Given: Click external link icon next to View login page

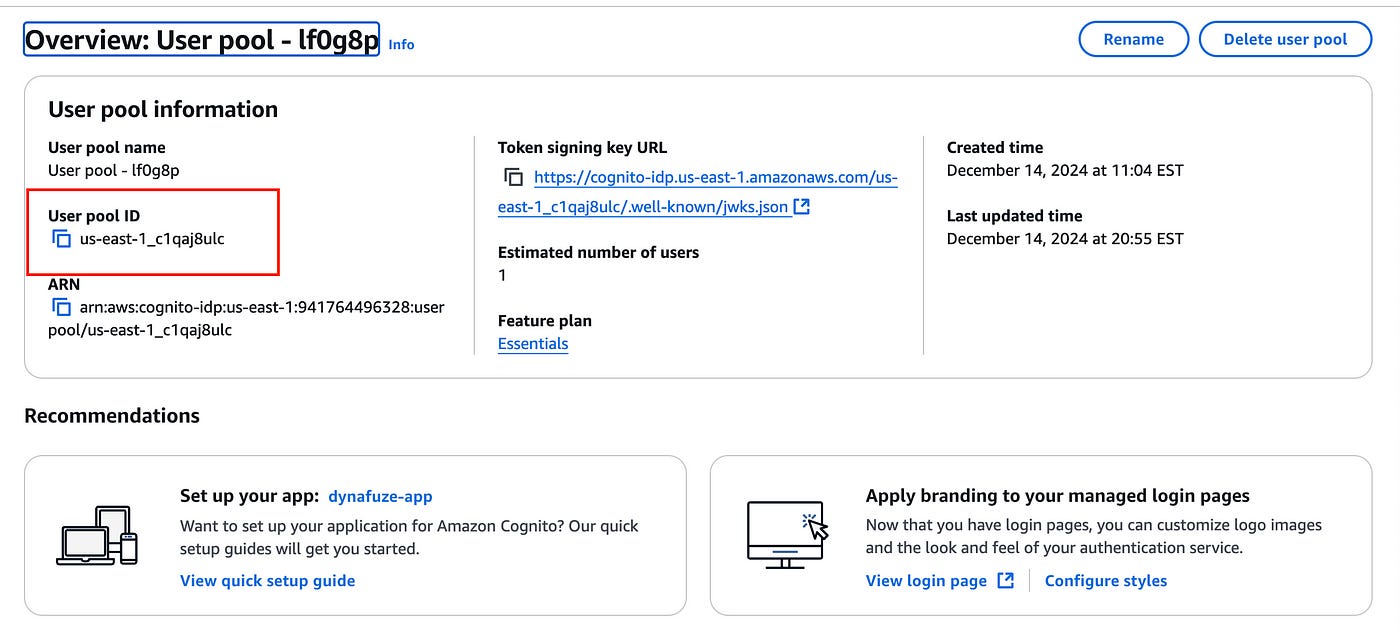Looking at the screenshot, I should 1006,581.
